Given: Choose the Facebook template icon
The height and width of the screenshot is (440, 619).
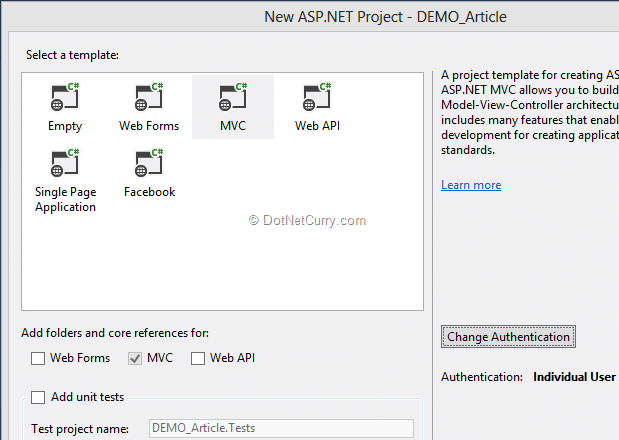Looking at the screenshot, I should [149, 163].
